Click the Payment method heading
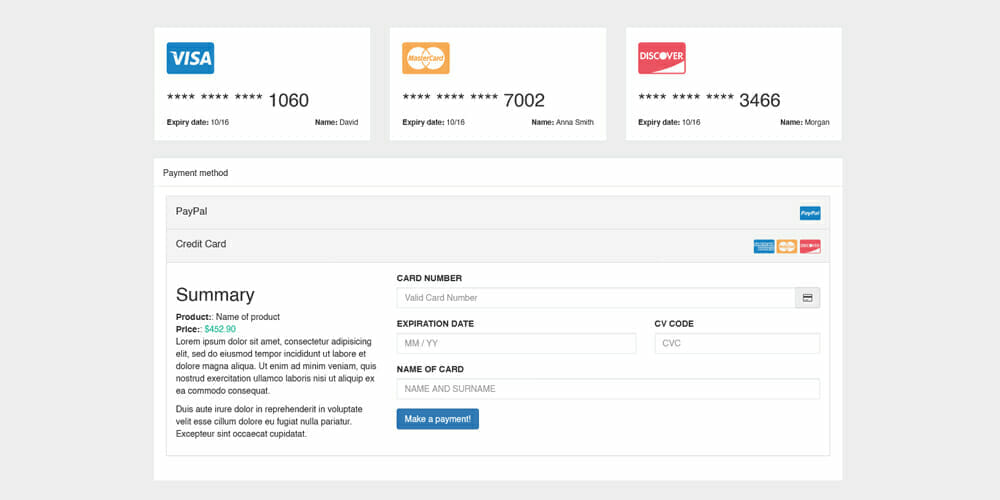Image resolution: width=1000 pixels, height=500 pixels. pyautogui.click(x=196, y=173)
